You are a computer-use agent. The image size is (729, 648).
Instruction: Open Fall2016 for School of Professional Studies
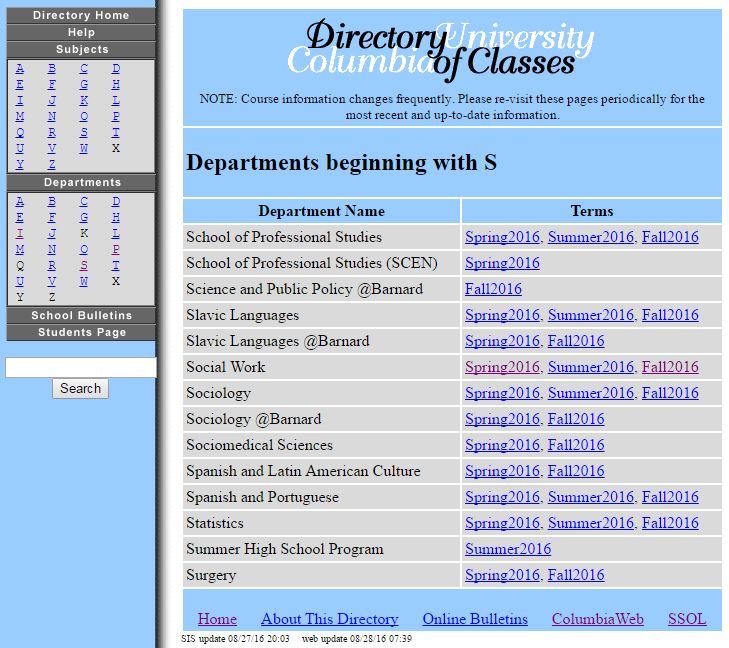[x=670, y=237]
